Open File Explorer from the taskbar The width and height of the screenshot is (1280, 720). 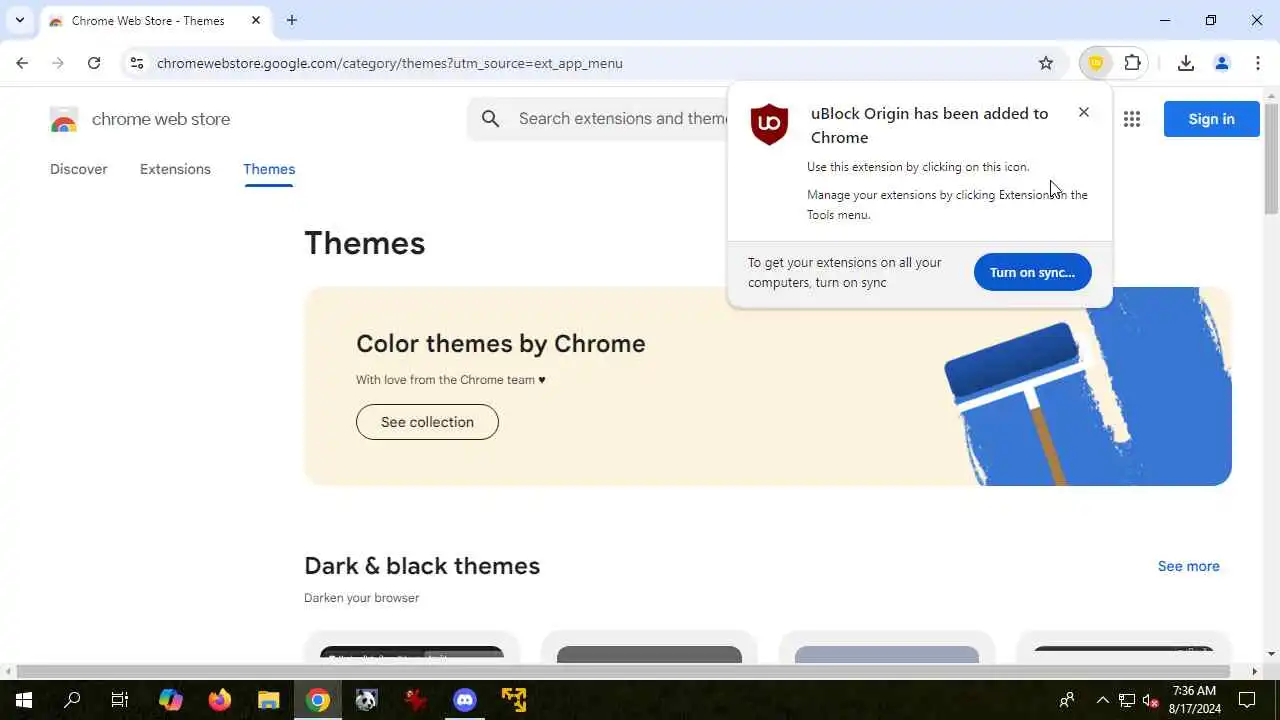coord(268,700)
